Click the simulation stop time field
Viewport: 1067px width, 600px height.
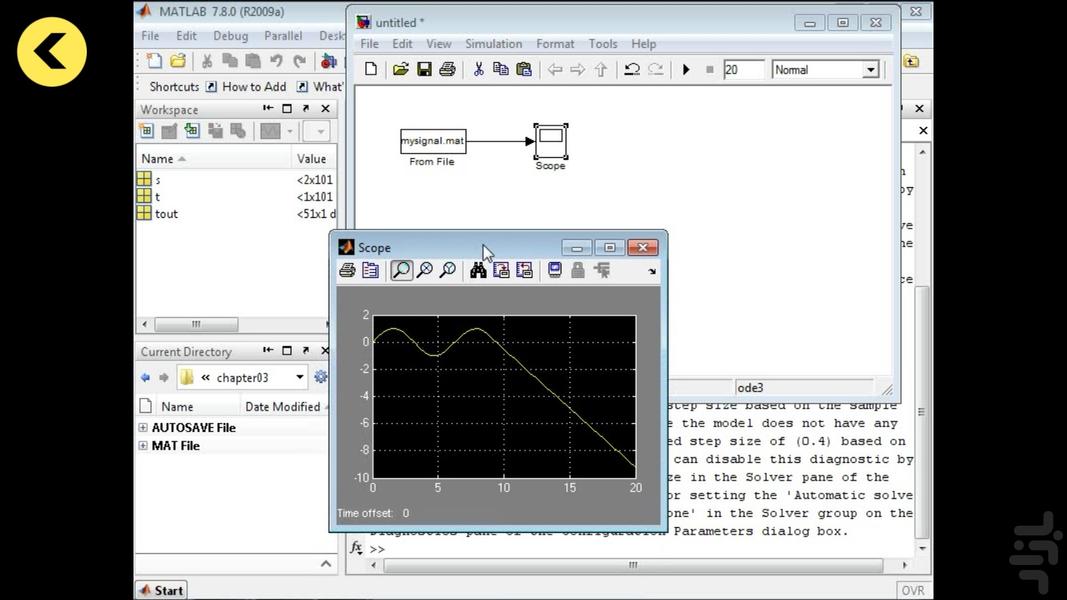click(x=743, y=70)
